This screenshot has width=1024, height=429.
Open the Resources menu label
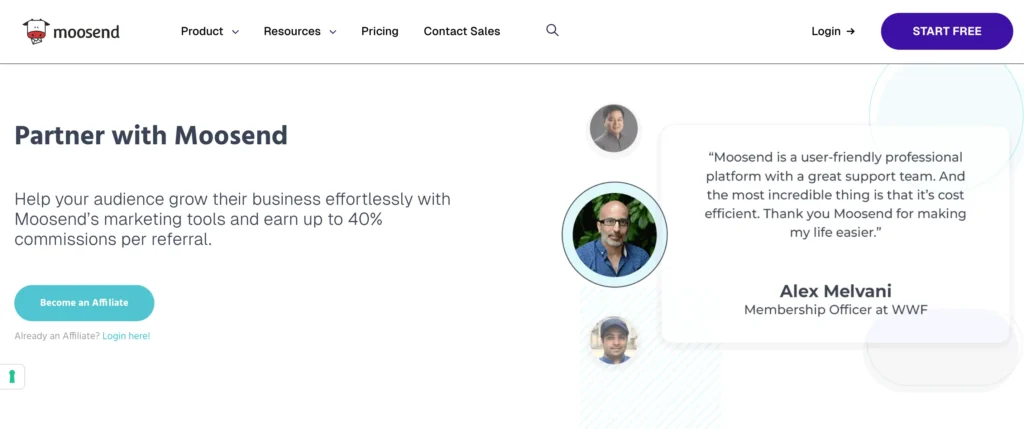292,31
